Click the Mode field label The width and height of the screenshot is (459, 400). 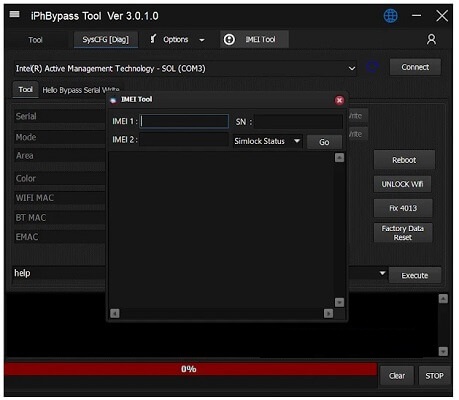click(x=26, y=137)
